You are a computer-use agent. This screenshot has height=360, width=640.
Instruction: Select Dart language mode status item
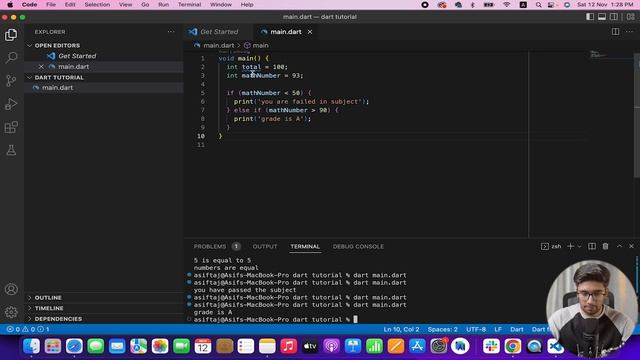coord(516,329)
